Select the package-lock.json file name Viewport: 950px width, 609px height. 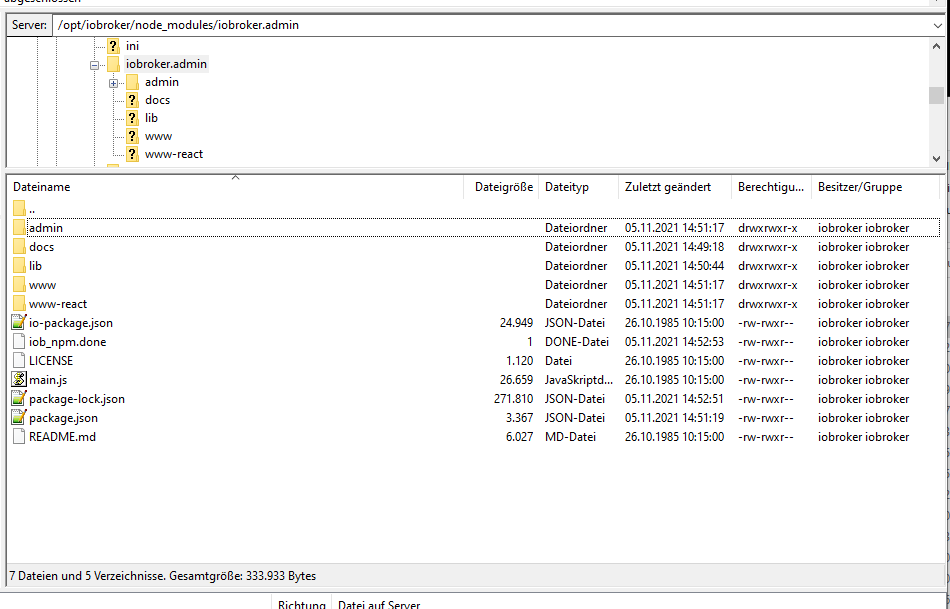(77, 399)
